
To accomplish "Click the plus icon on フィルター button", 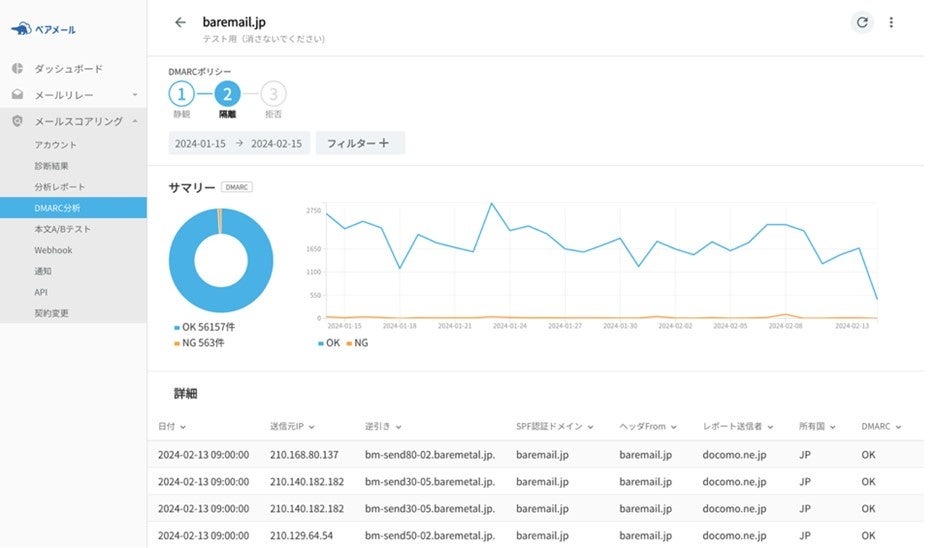I will coord(384,143).
